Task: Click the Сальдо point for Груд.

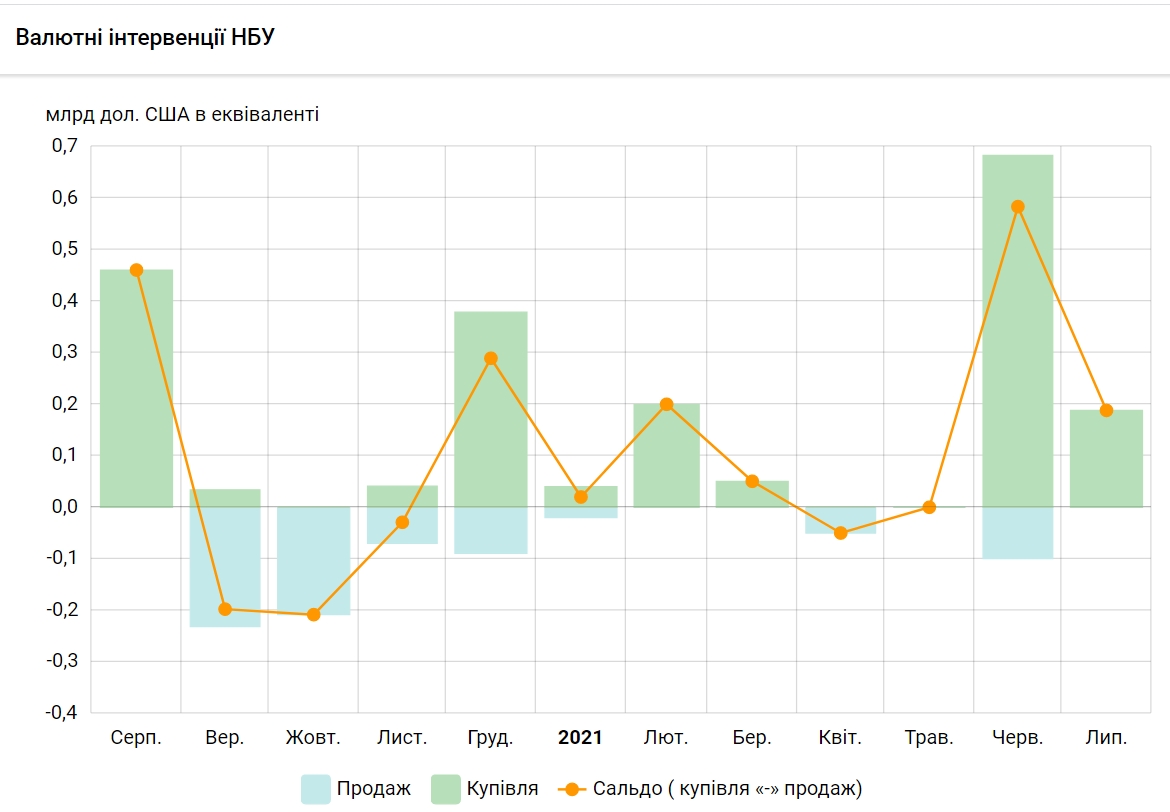Action: point(491,358)
